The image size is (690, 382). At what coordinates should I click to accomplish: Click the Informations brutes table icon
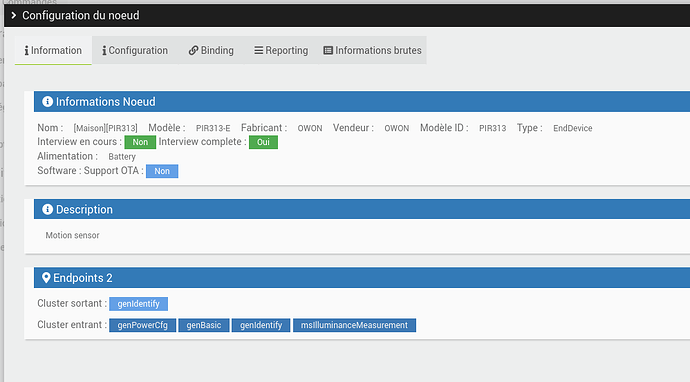coord(328,50)
